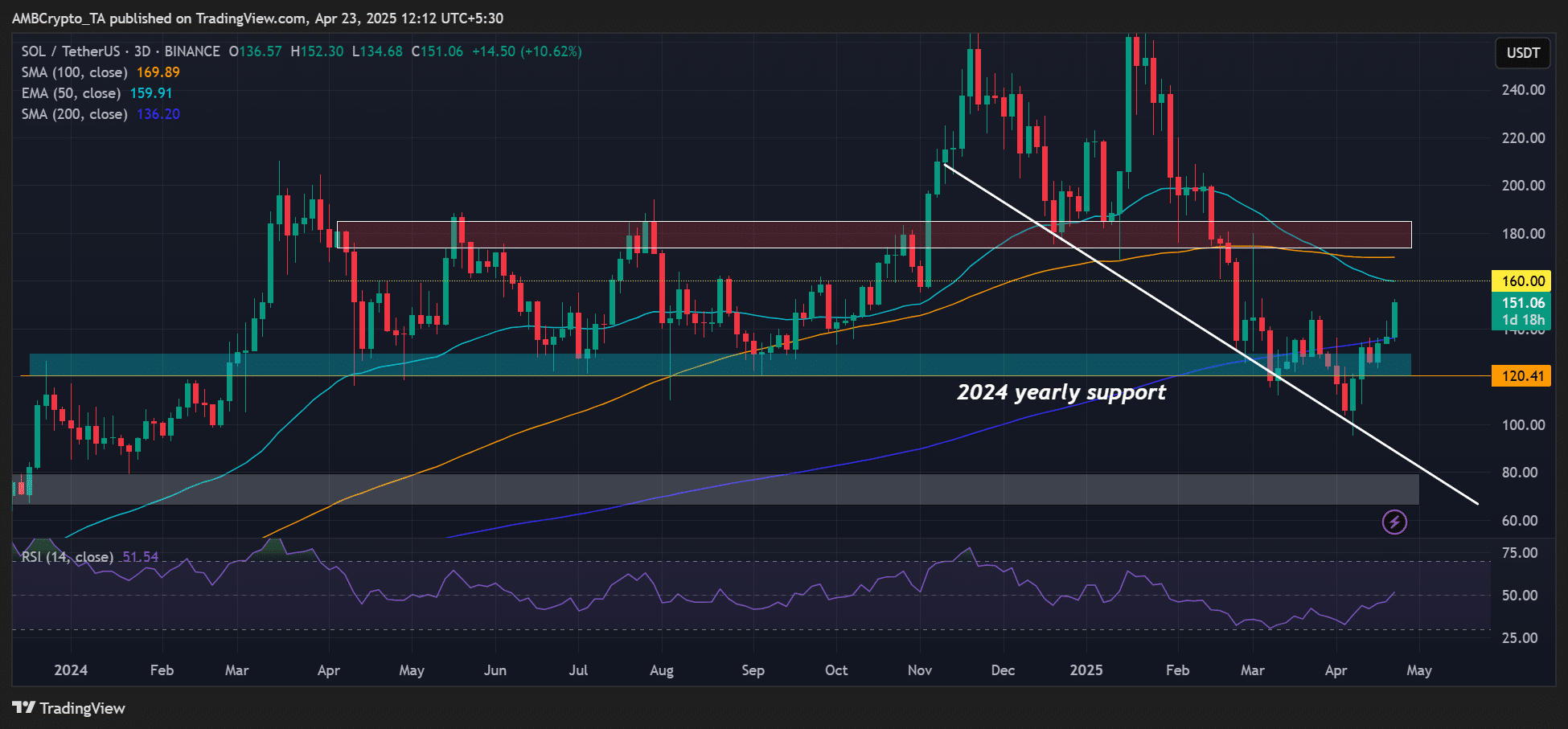The image size is (1568, 729).
Task: Click the purple lightning bolt icon
Action: click(1394, 522)
